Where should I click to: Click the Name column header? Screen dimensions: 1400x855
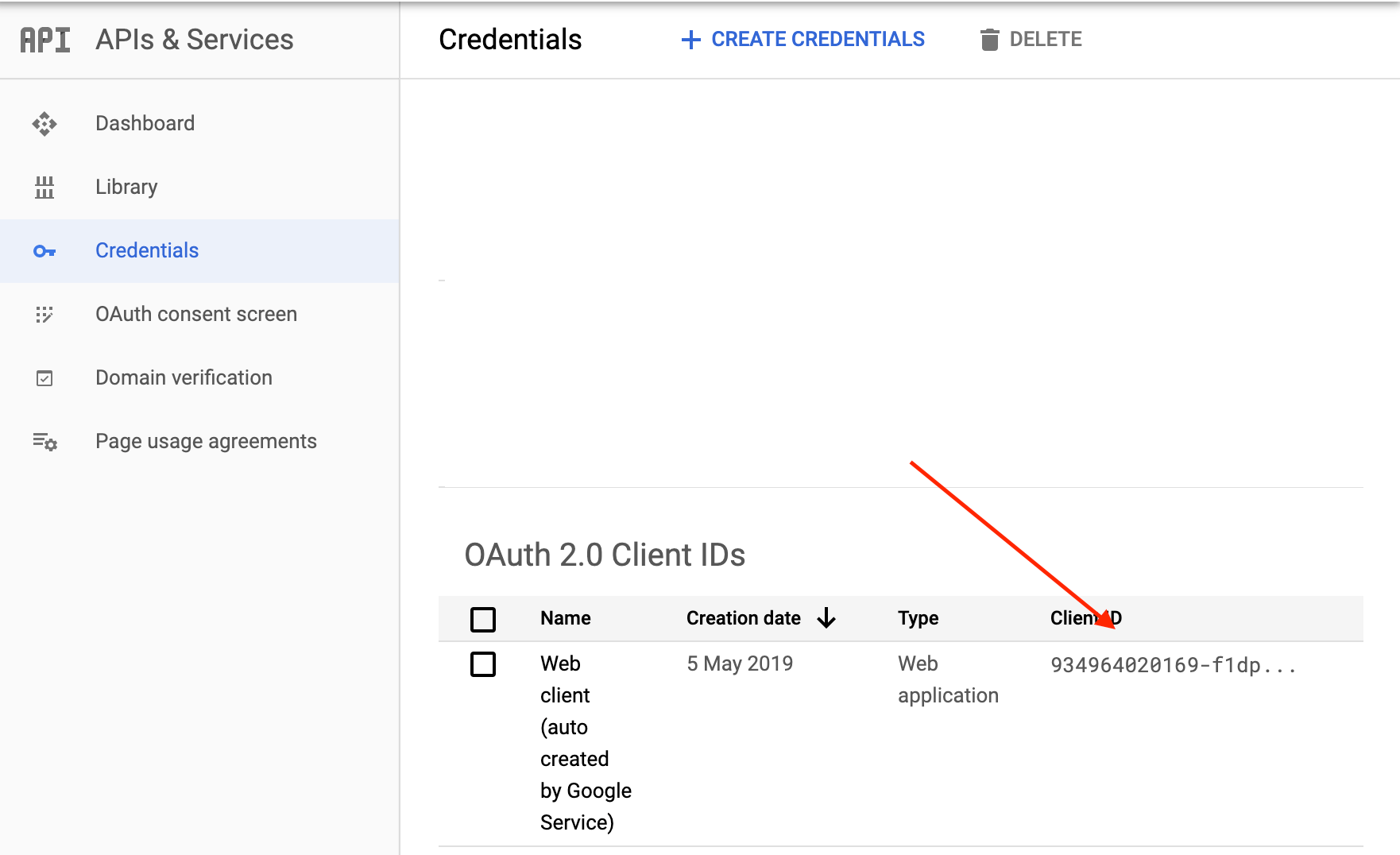565,618
